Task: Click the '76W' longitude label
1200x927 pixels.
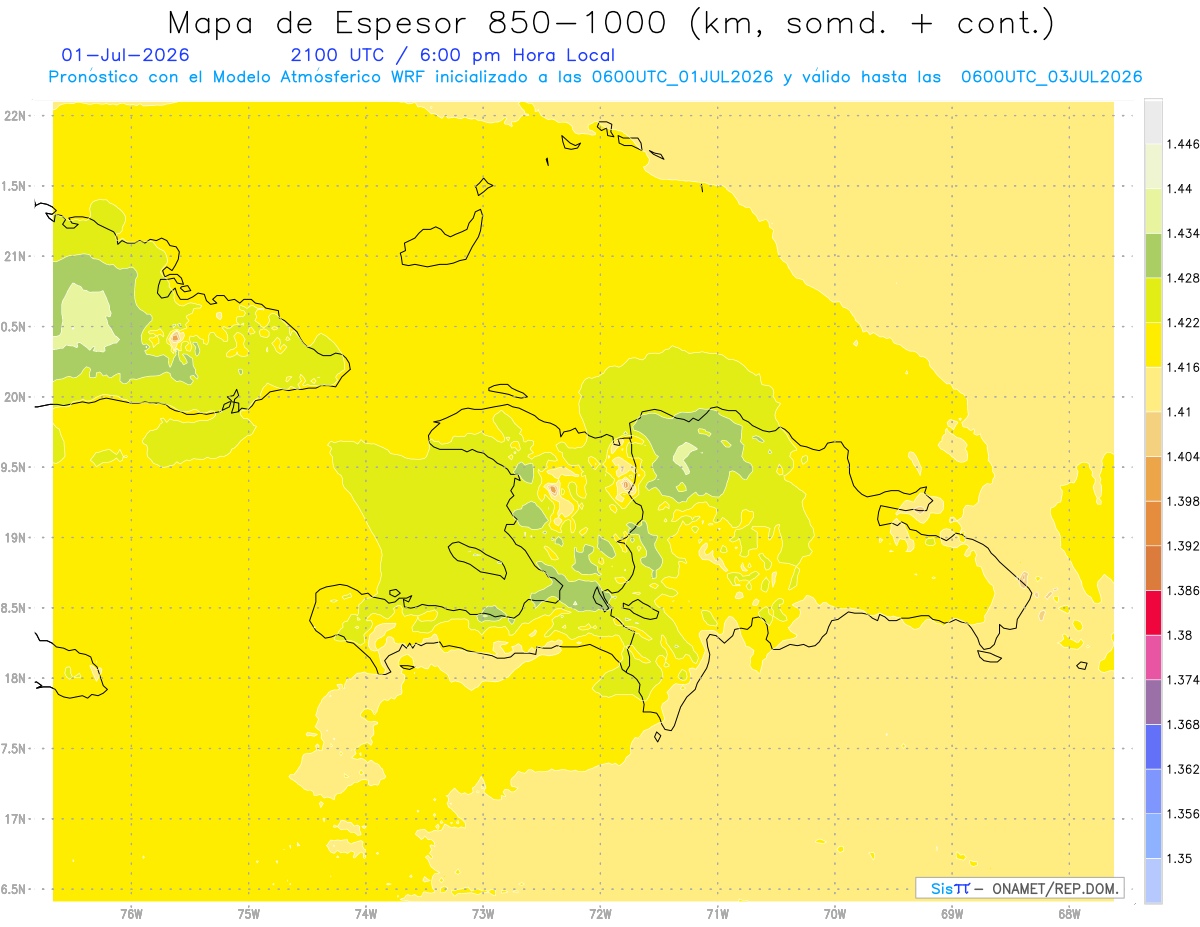Action: pyautogui.click(x=131, y=913)
